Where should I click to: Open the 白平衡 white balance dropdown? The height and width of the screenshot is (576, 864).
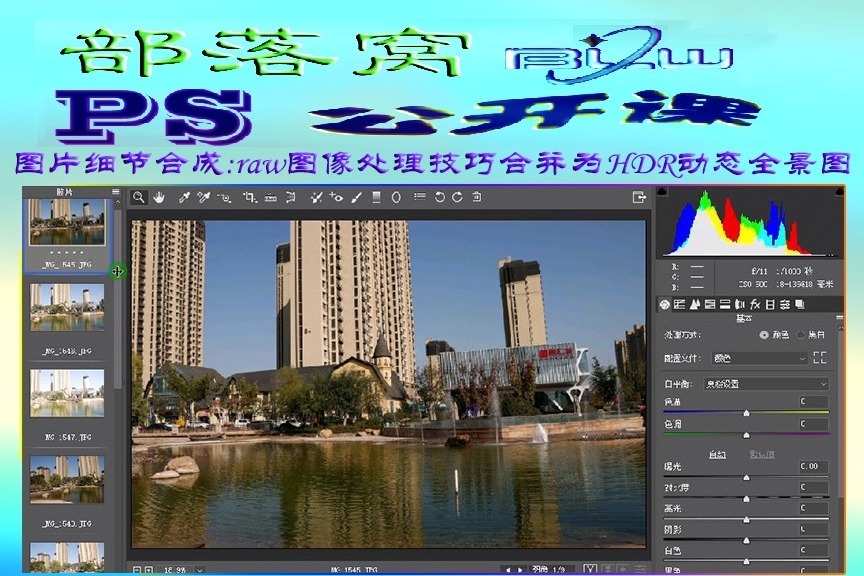(764, 384)
